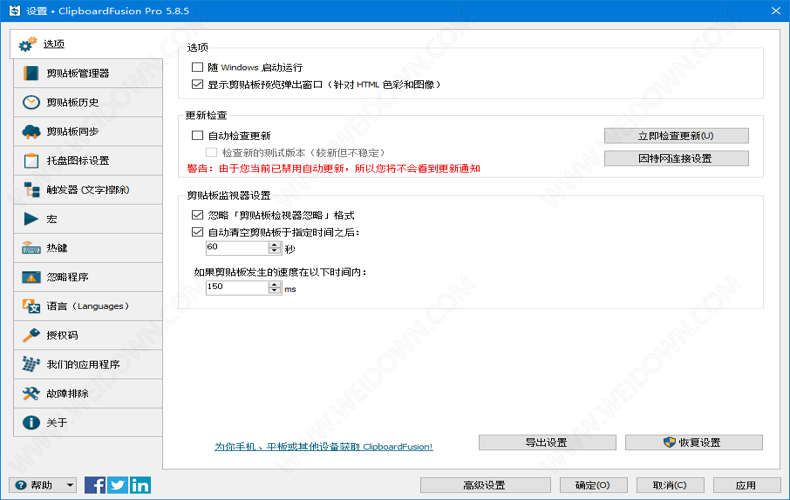
Task: Click the 触发器 (文字擦除) icon
Action: (31, 190)
